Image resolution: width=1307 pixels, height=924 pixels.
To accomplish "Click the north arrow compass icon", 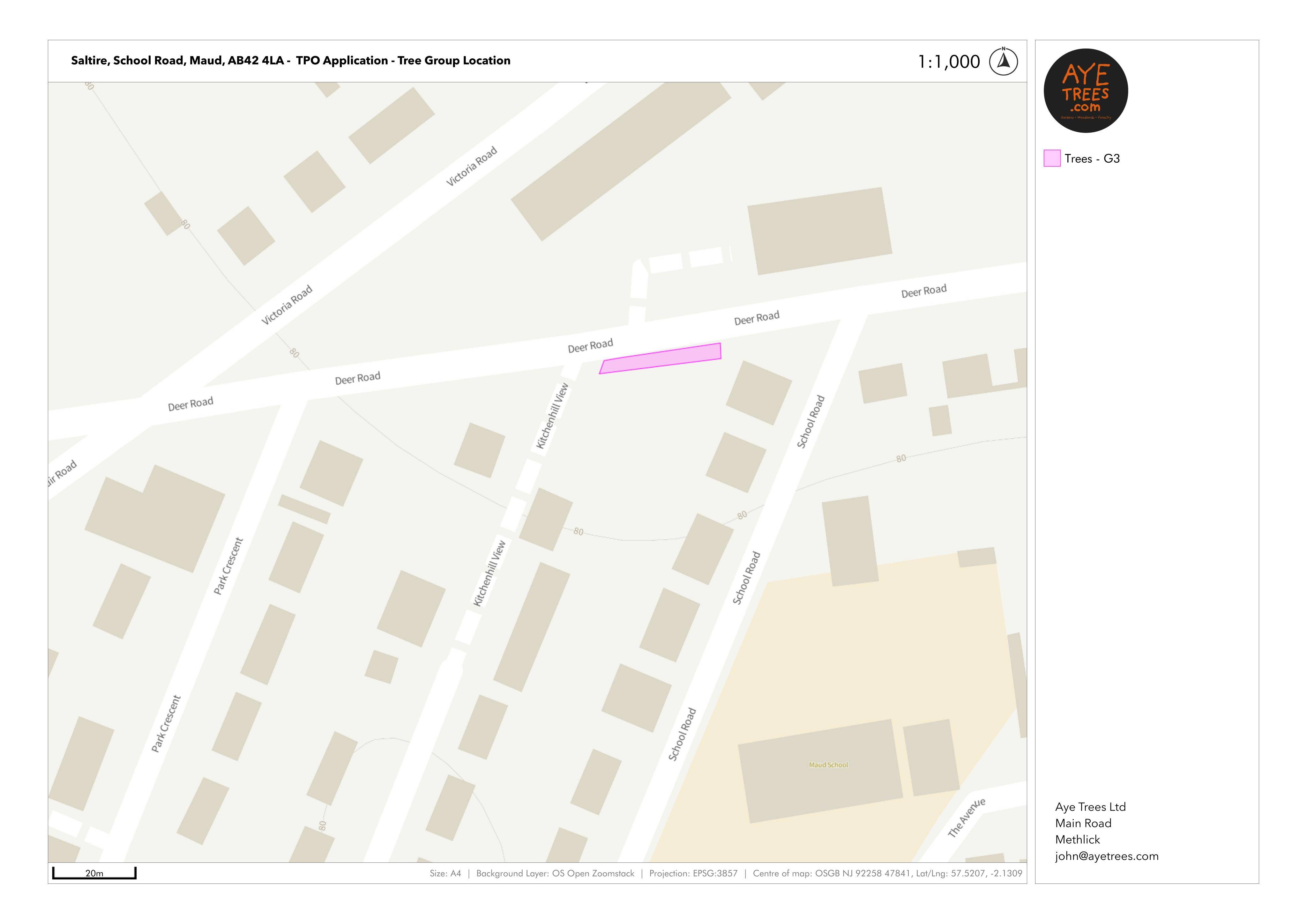I will [x=1003, y=62].
